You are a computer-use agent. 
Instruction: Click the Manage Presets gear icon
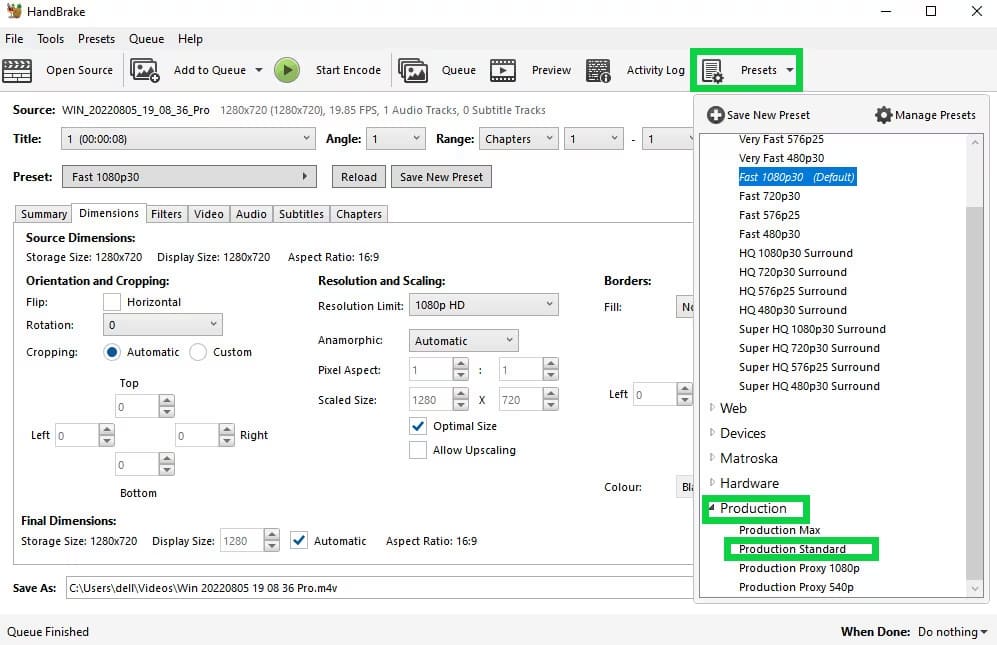(883, 115)
